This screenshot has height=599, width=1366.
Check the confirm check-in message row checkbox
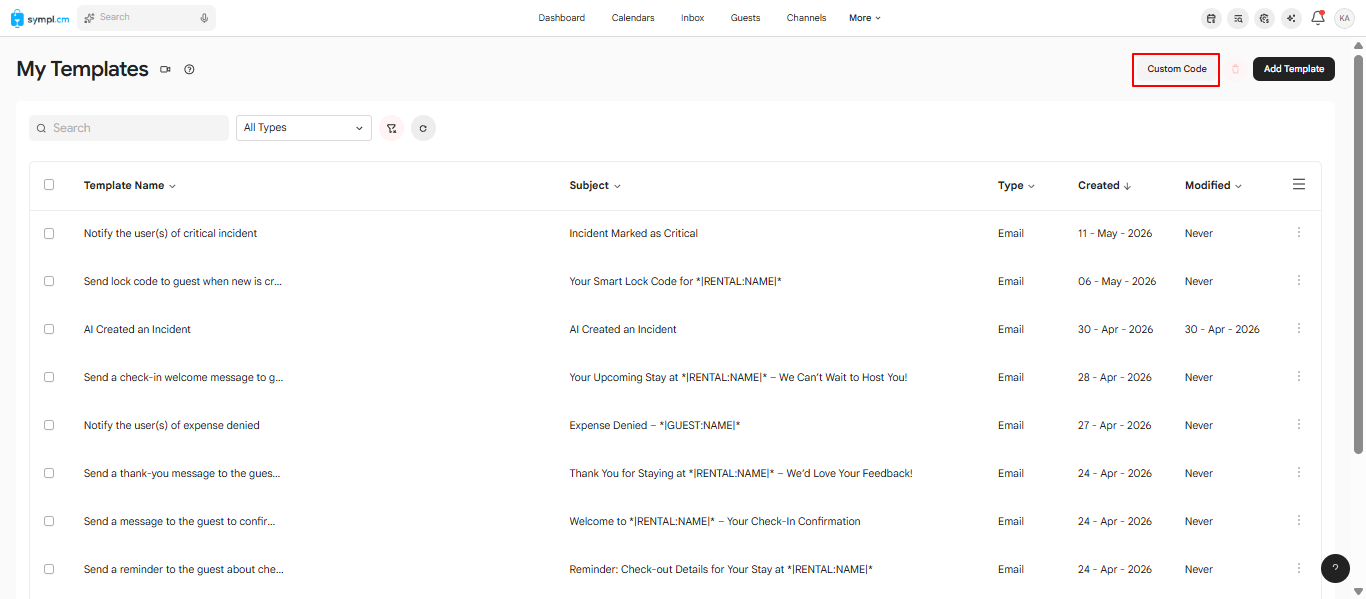point(49,521)
